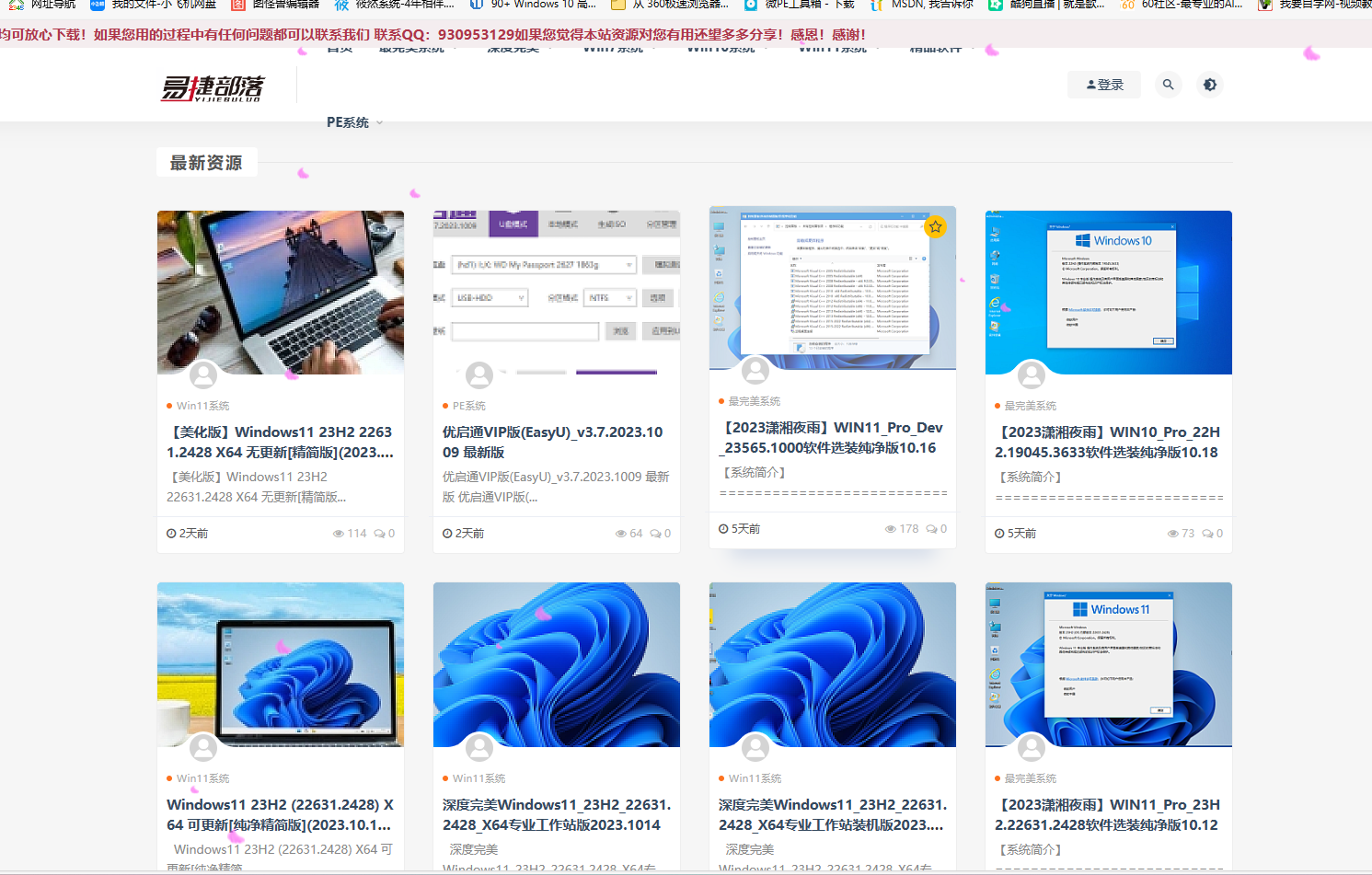Open the title Windows11 23H2 X64 可更新[纯净精简版]
Viewport: 1372px width, 875px height.
tap(280, 814)
